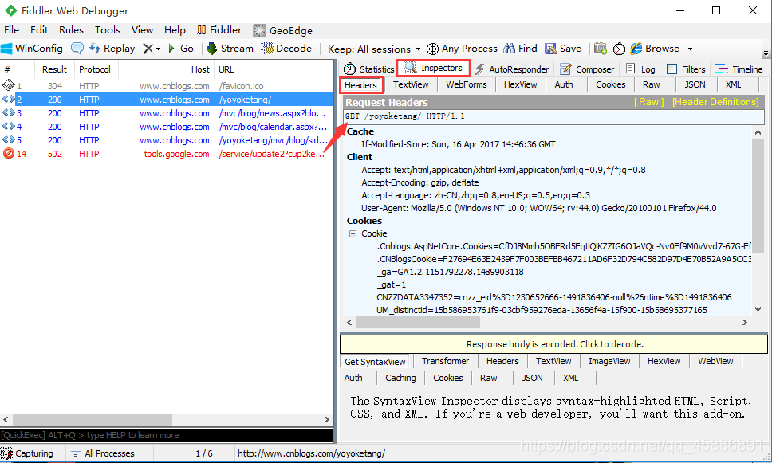Select the request Cookies tab
Image resolution: width=772 pixels, height=464 pixels.
(x=611, y=85)
